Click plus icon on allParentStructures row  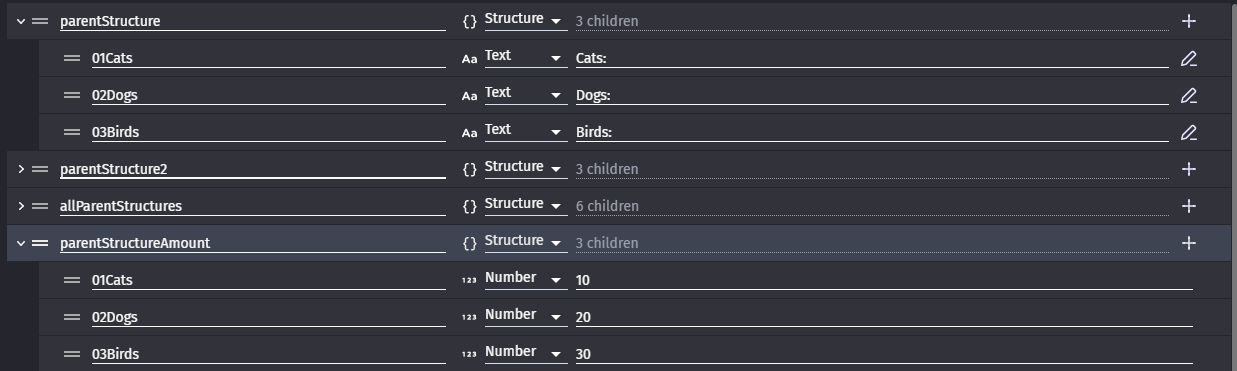[1188, 206]
